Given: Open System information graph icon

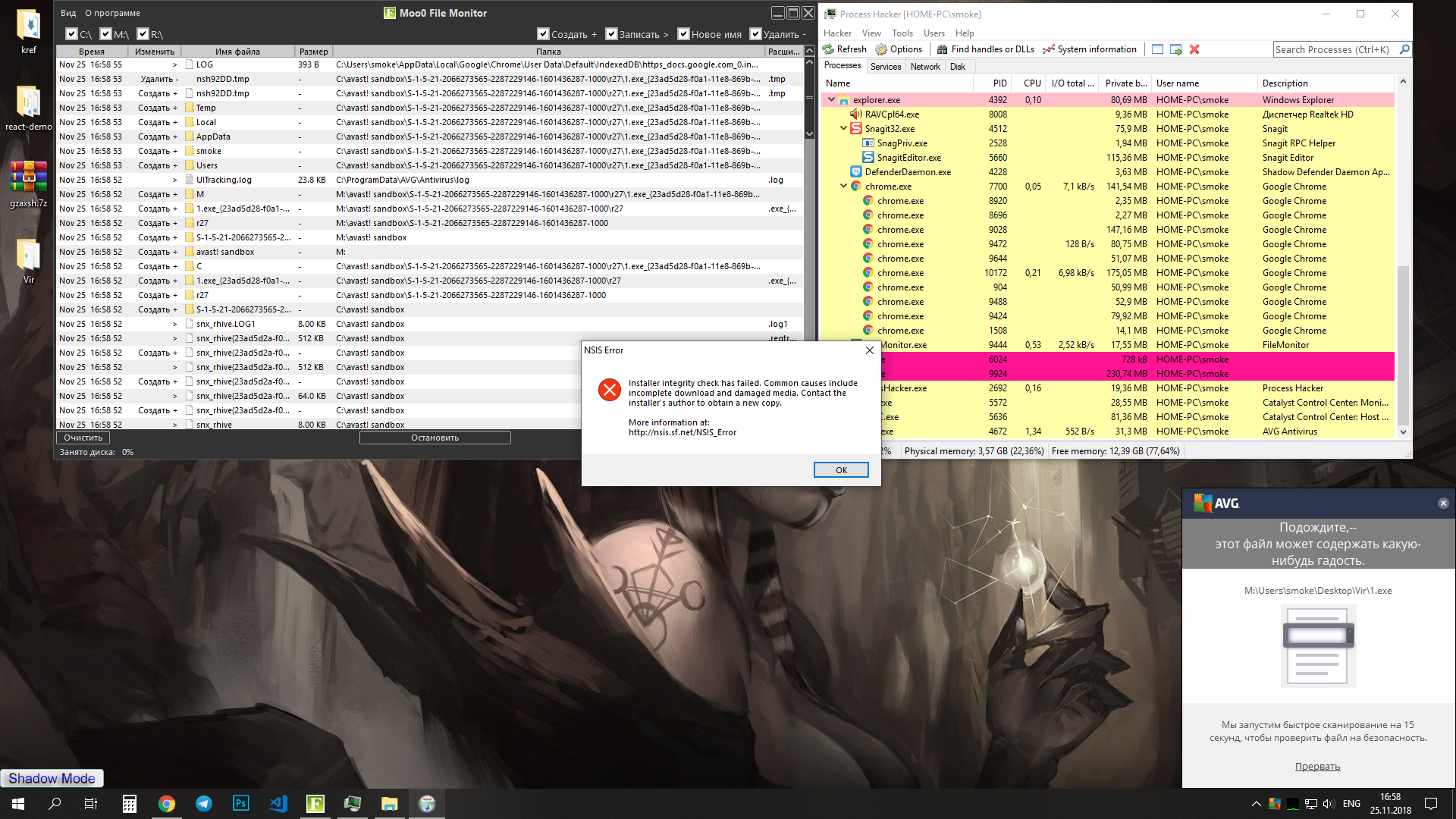Looking at the screenshot, I should [1049, 49].
